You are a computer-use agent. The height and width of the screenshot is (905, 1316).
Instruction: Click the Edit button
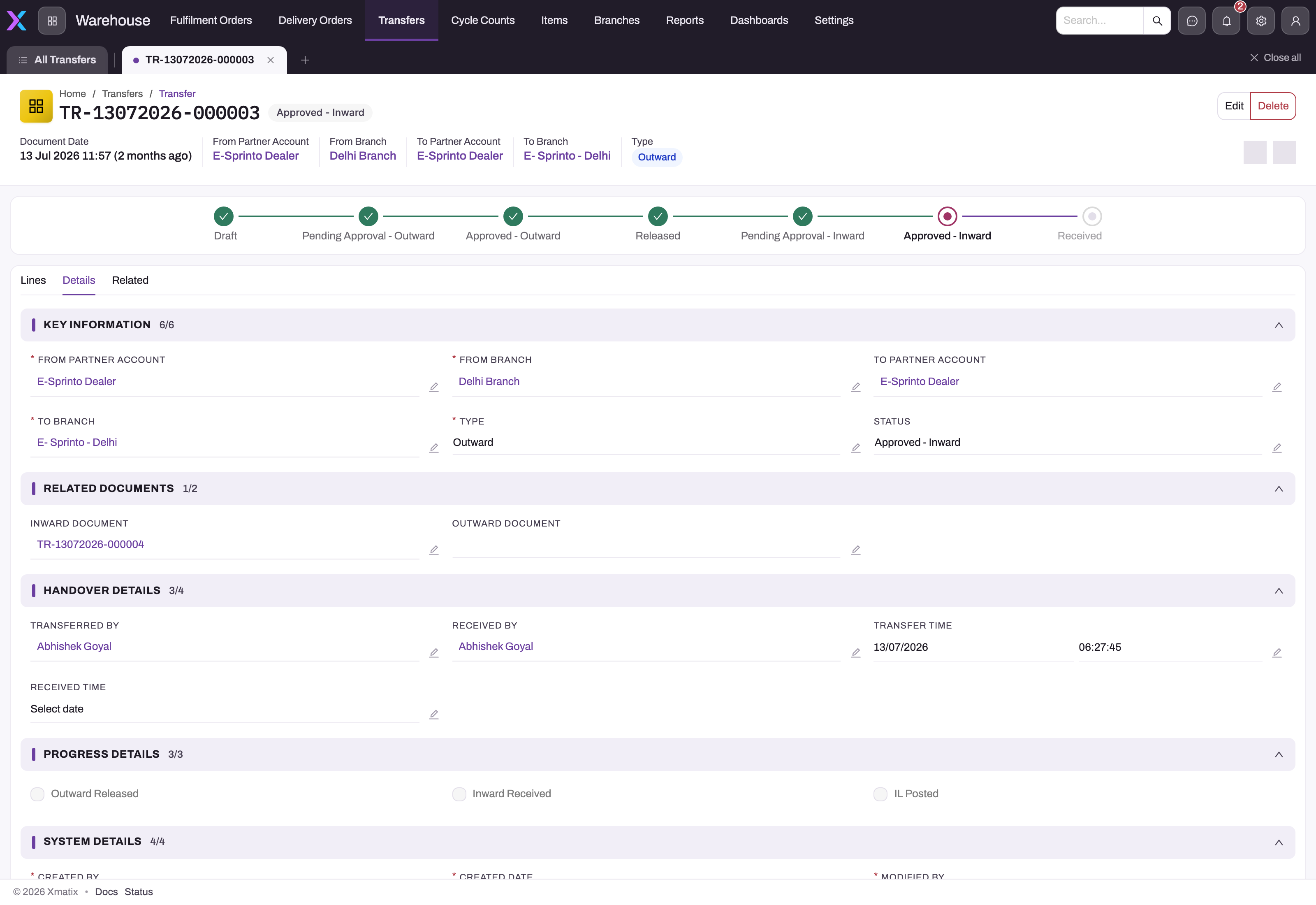[1234, 106]
